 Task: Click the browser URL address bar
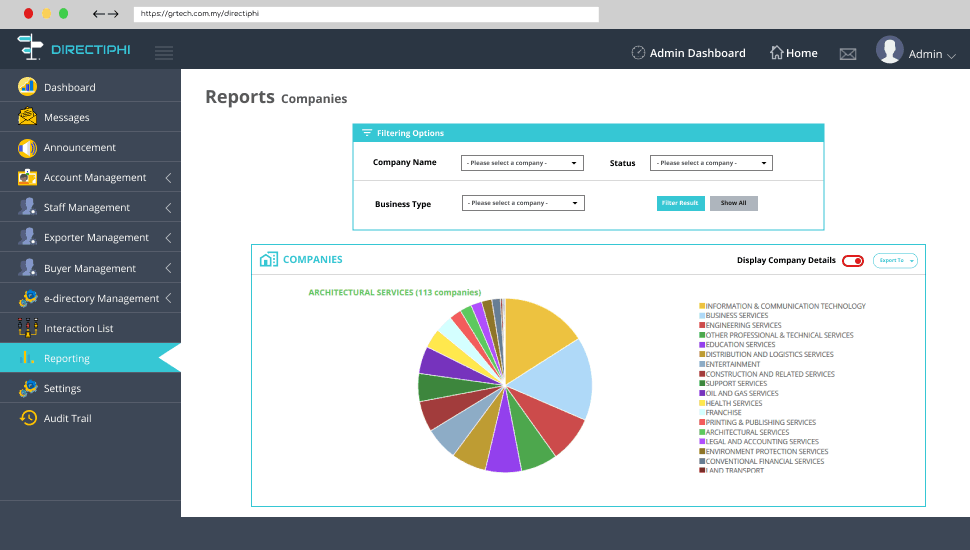(x=366, y=14)
